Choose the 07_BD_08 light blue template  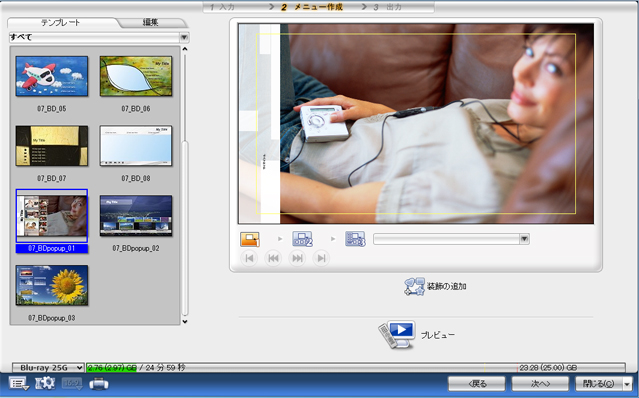click(136, 146)
